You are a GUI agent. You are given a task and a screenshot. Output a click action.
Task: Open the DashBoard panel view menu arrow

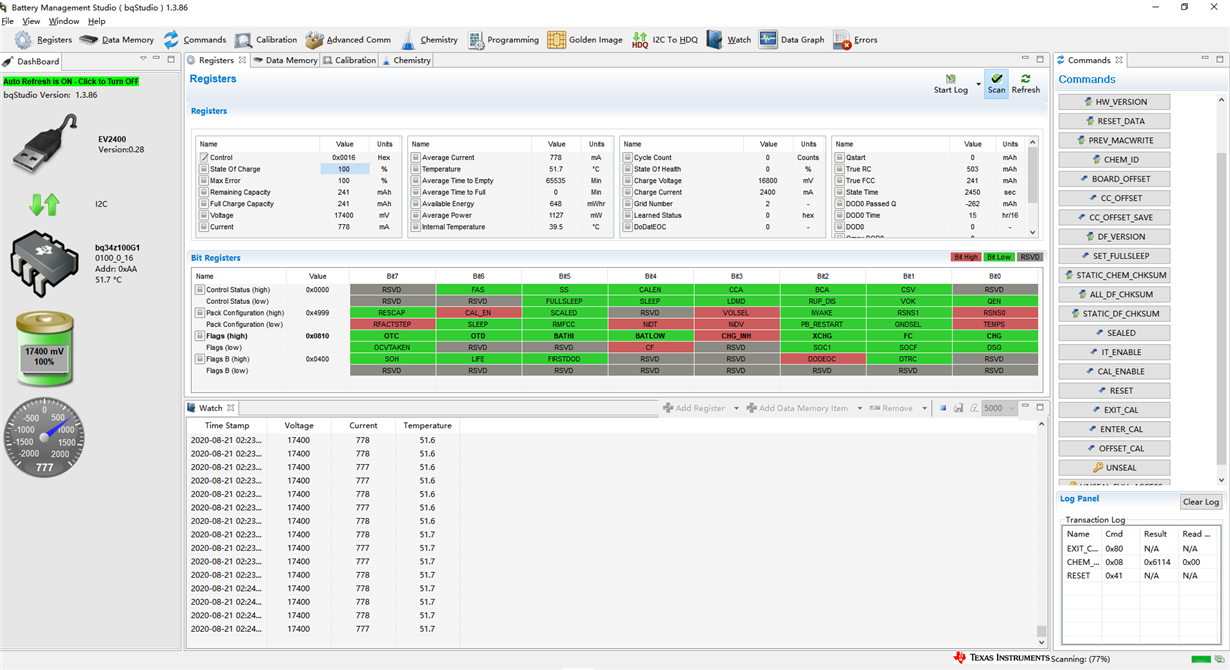(x=143, y=60)
